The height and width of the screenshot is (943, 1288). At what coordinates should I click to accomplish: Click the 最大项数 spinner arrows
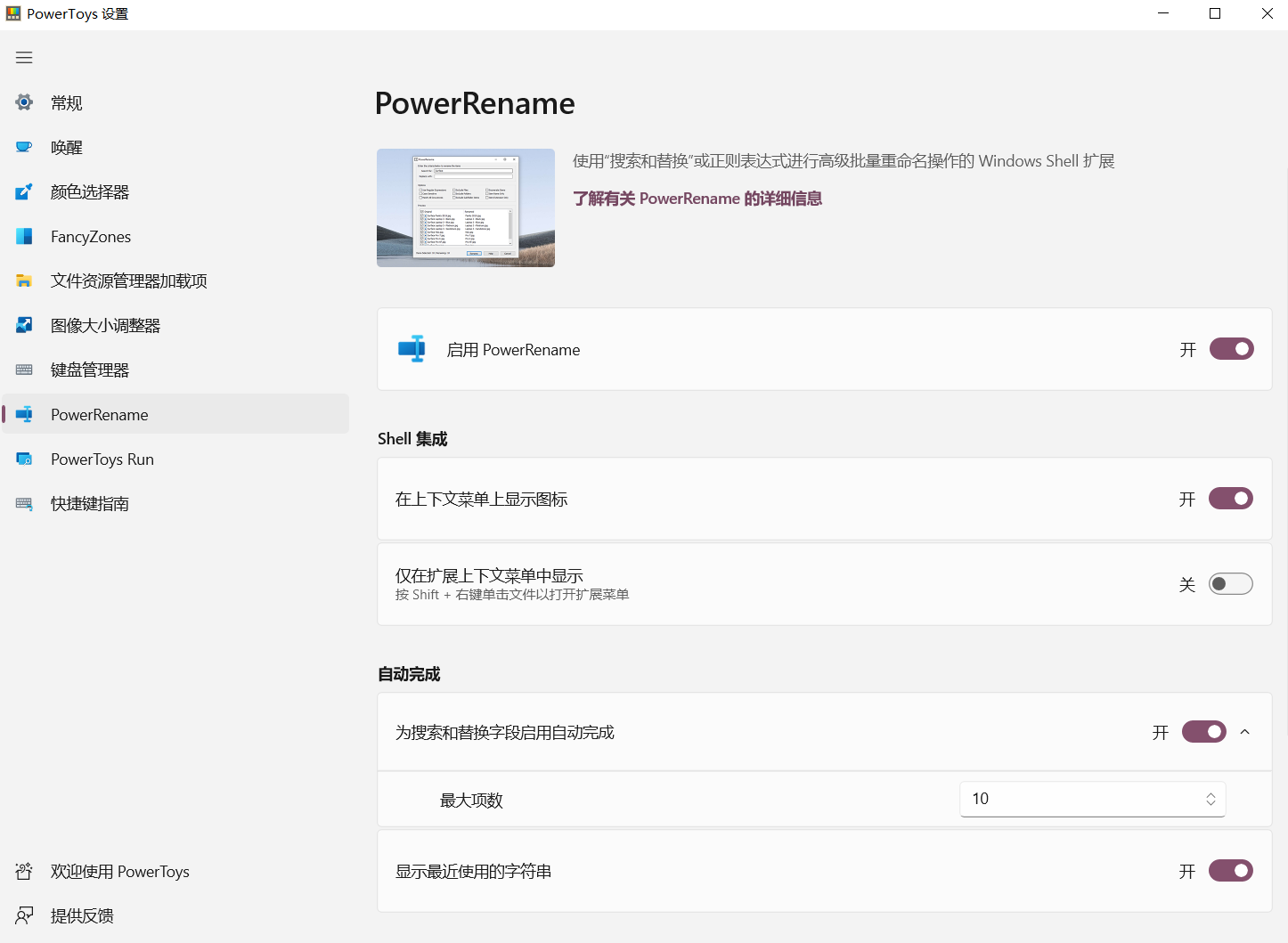click(1211, 799)
